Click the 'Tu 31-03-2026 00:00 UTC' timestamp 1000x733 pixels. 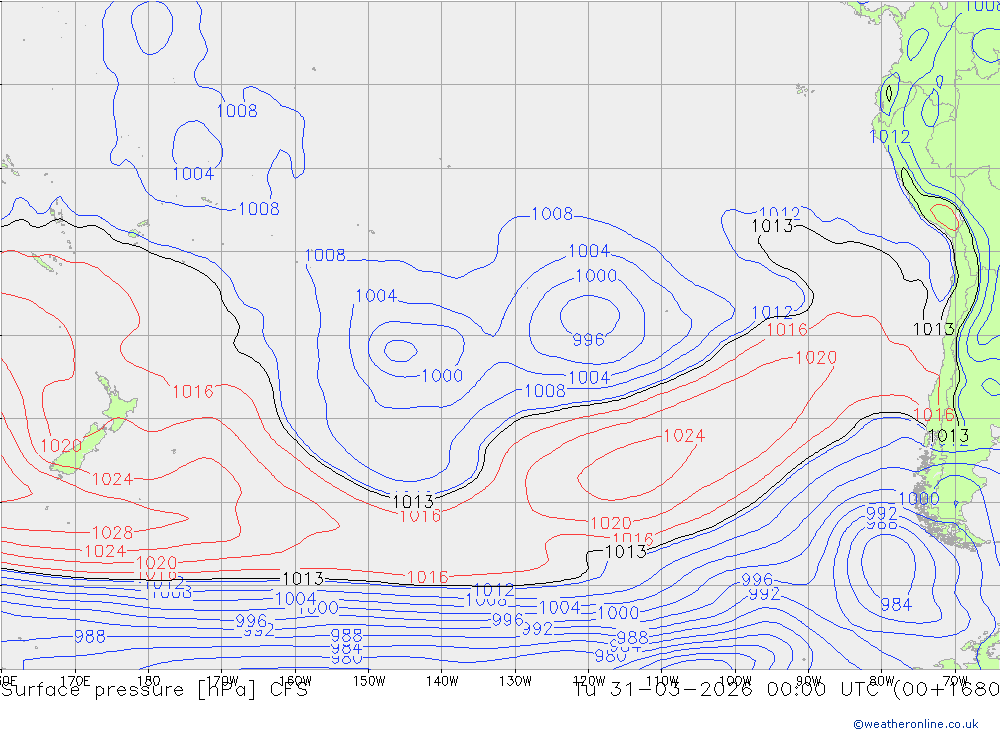(731, 690)
